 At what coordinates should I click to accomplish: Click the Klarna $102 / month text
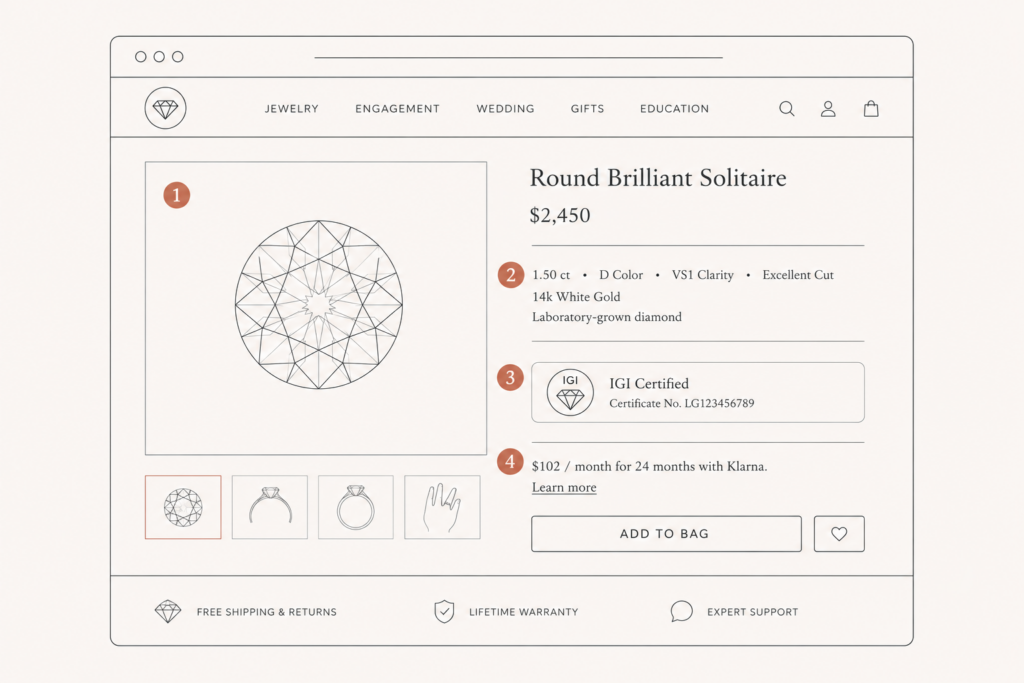pos(649,466)
